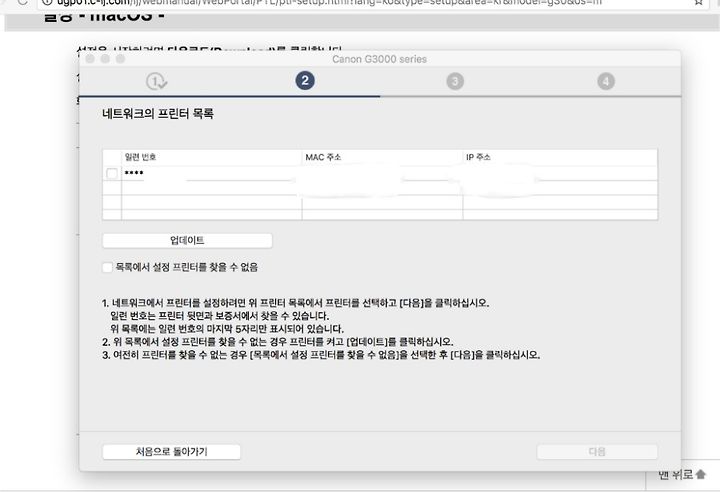Image resolution: width=720 pixels, height=492 pixels.
Task: Click the 네트워크의 프린터 목록 heading
Action: pyautogui.click(x=158, y=113)
